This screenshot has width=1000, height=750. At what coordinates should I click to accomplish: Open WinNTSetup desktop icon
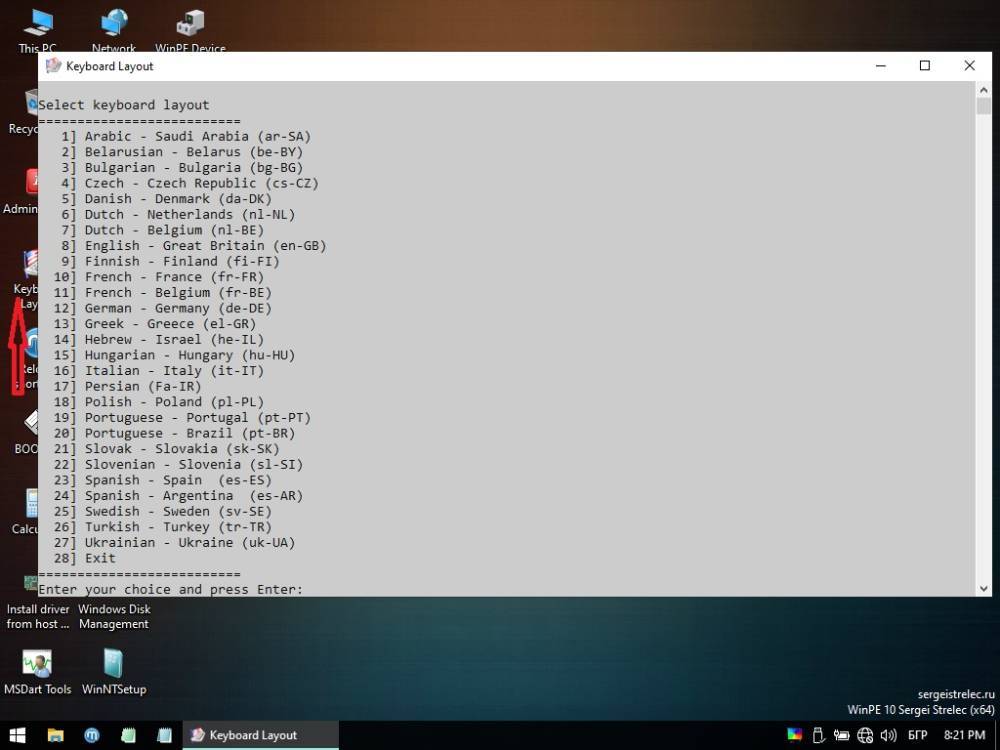tap(114, 672)
